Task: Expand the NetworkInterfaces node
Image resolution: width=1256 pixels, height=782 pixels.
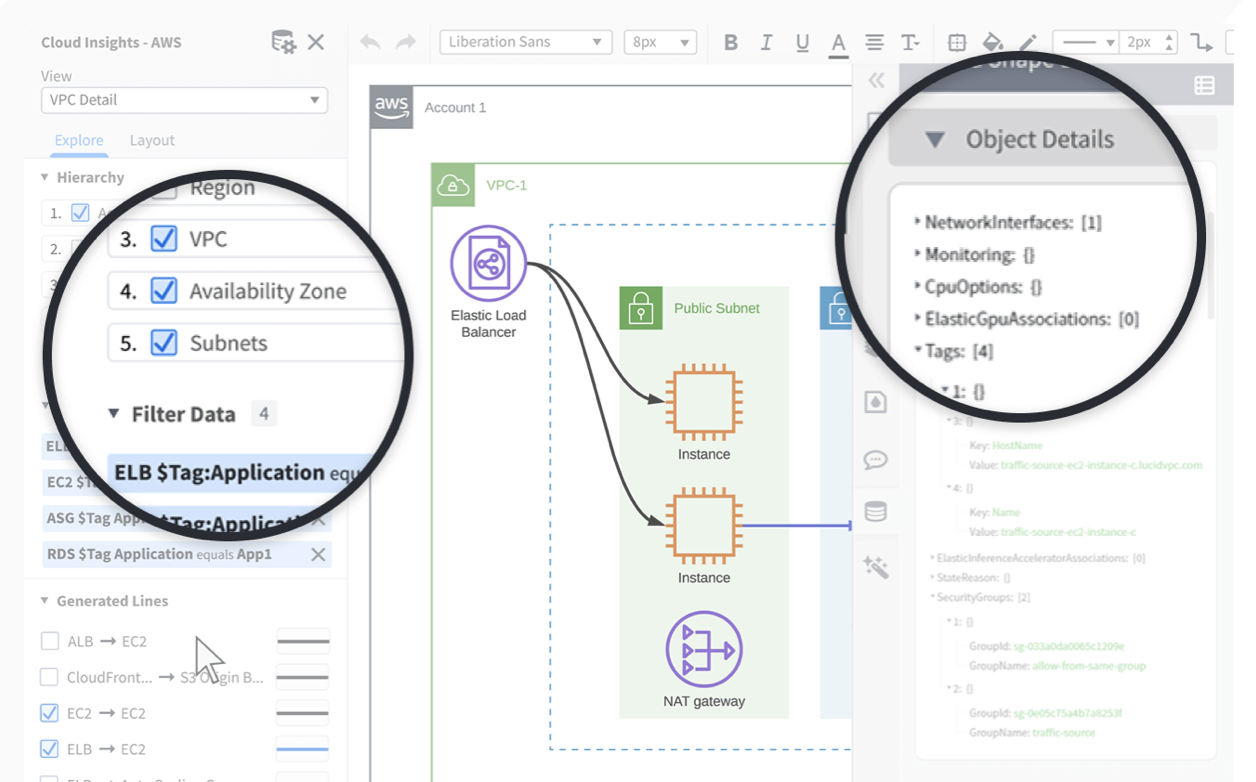Action: tap(918, 222)
